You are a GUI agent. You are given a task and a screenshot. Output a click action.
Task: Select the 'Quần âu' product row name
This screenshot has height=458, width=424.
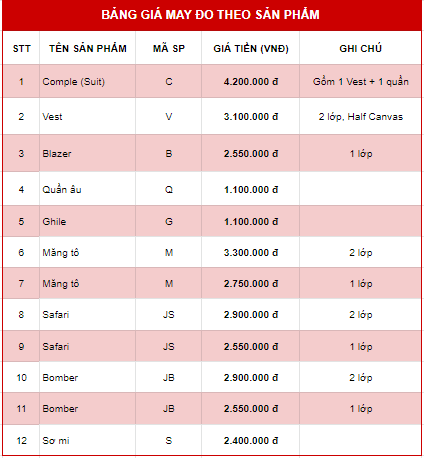point(62,189)
